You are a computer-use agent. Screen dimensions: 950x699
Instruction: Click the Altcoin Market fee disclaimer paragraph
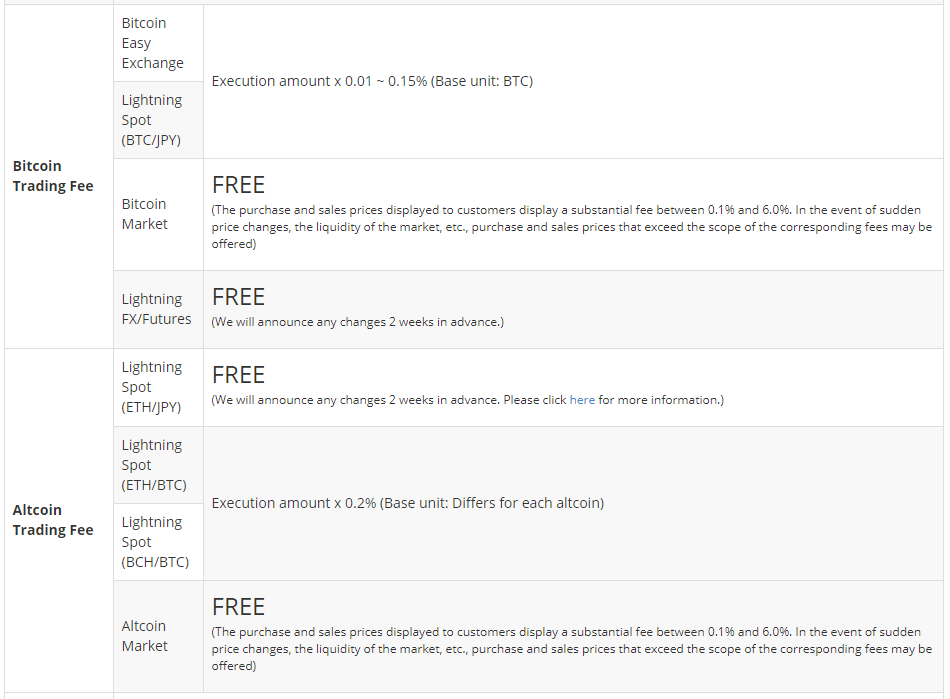click(571, 649)
